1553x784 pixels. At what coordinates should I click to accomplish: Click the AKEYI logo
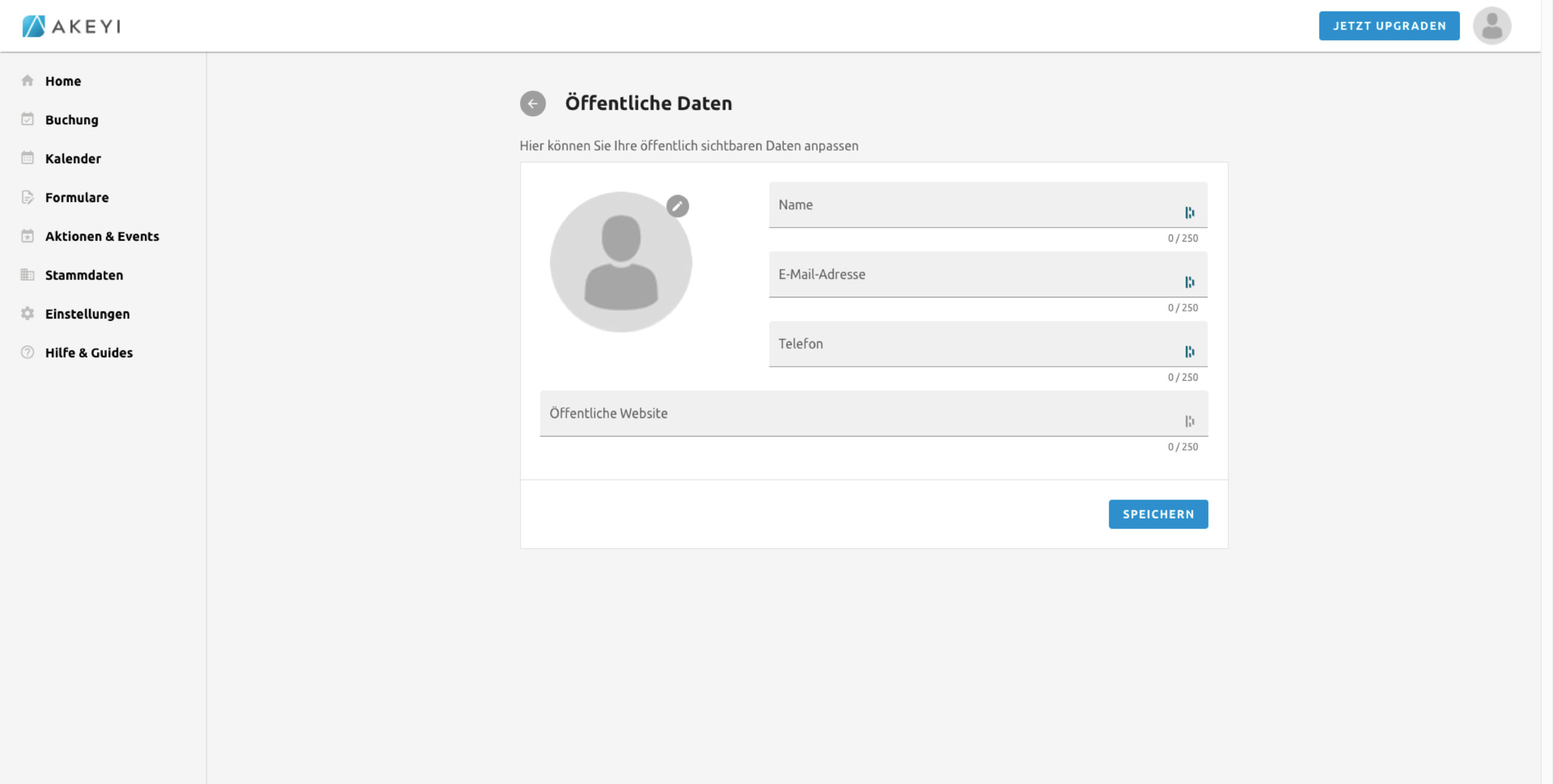tap(72, 26)
